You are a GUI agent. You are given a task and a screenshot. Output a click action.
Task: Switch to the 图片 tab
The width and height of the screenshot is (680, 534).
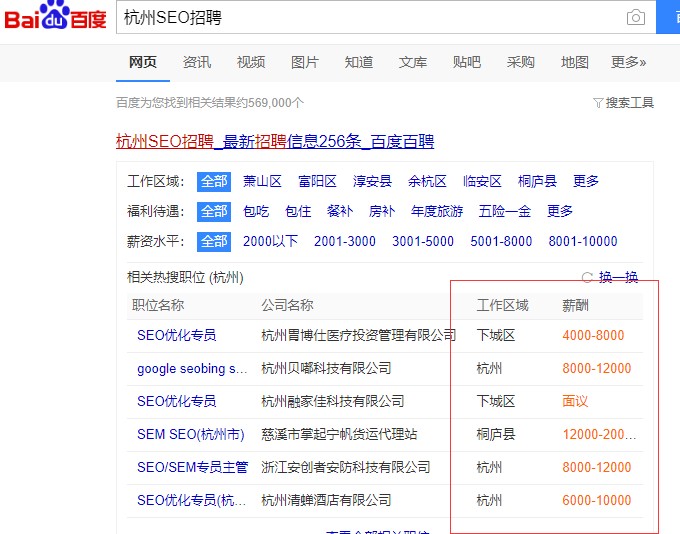tap(305, 62)
